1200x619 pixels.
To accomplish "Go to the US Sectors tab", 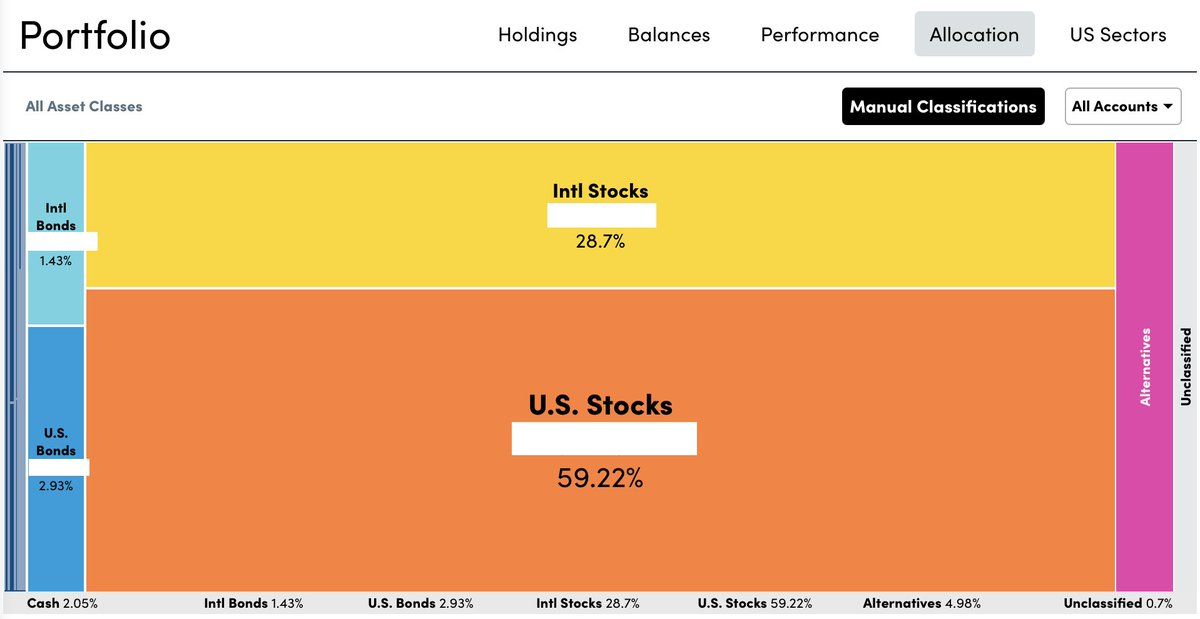I will (1117, 35).
